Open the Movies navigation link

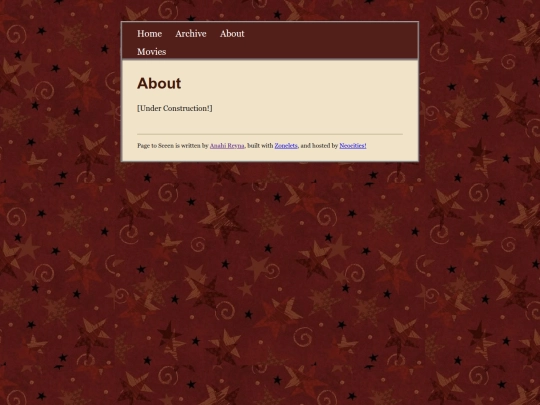(x=152, y=52)
